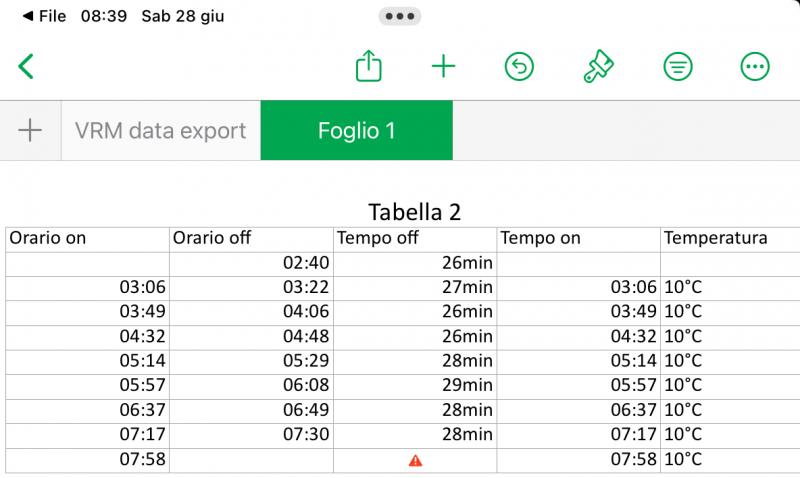Image resolution: width=800 pixels, height=478 pixels.
Task: Tap the red warning triangle in cell
Action: pyautogui.click(x=415, y=460)
